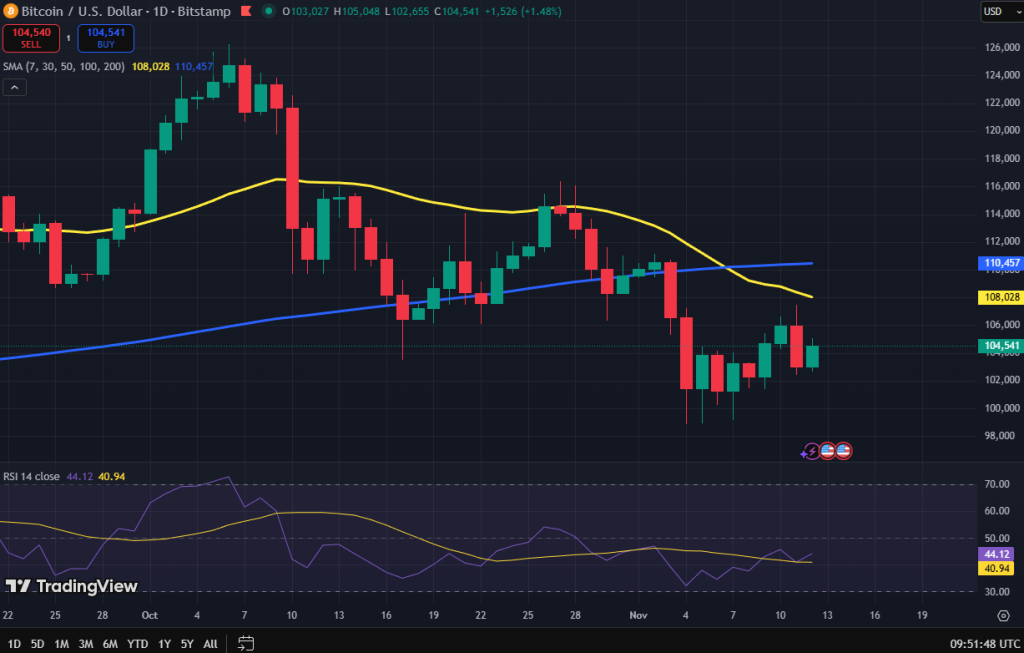This screenshot has width=1024, height=653.
Task: Click the SELL 104,540 button
Action: (31, 36)
